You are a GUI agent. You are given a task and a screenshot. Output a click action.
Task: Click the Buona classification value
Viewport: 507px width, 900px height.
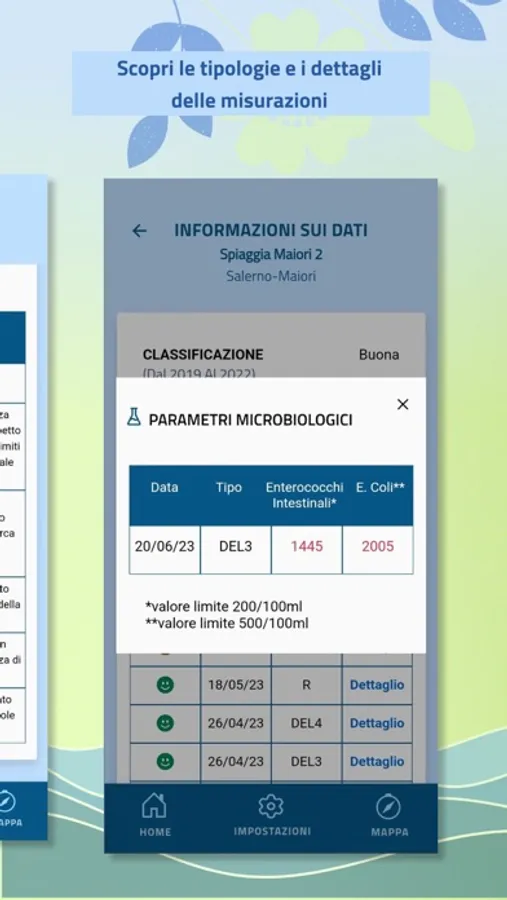(379, 355)
